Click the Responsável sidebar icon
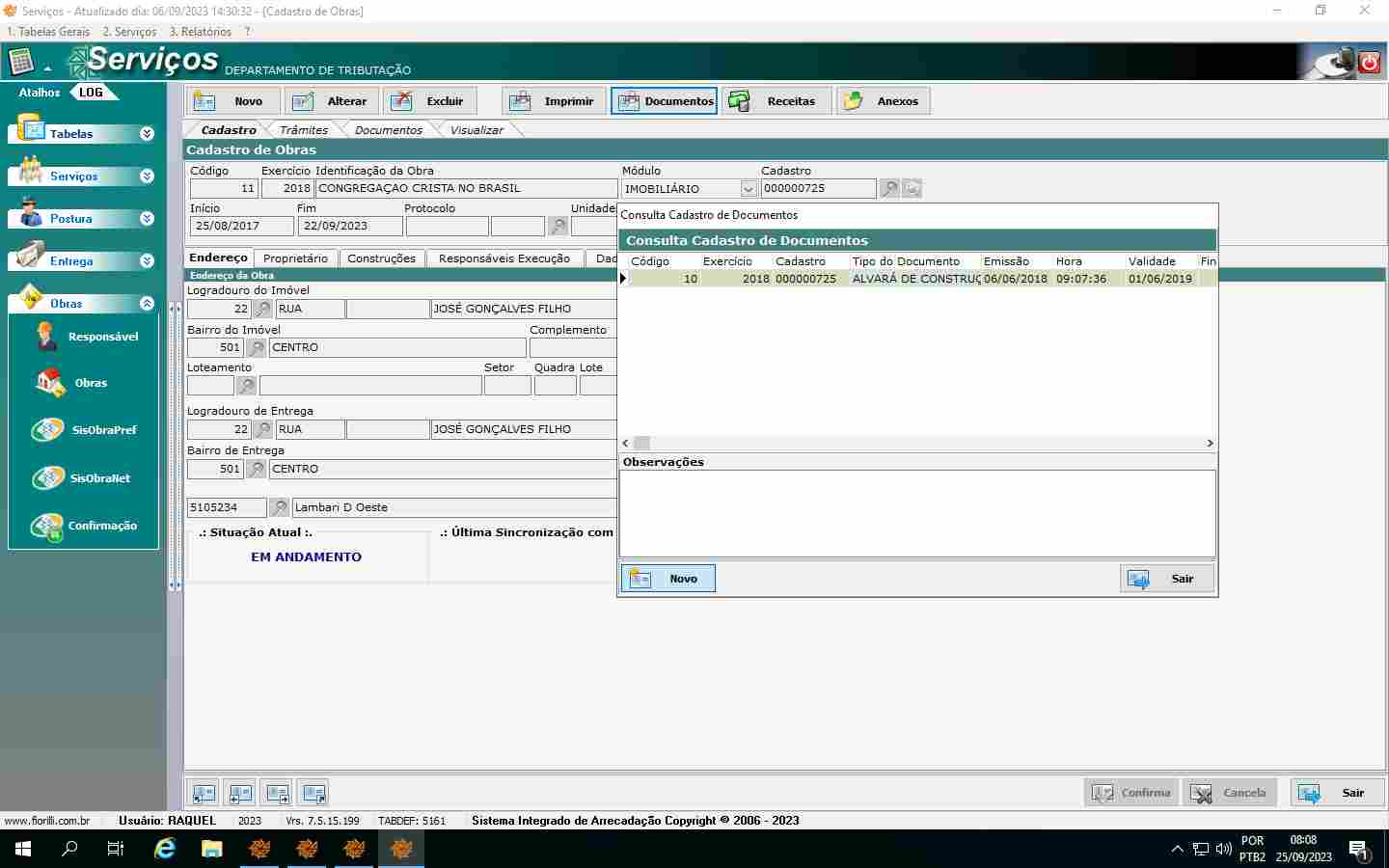This screenshot has height=868, width=1389. coord(46,337)
